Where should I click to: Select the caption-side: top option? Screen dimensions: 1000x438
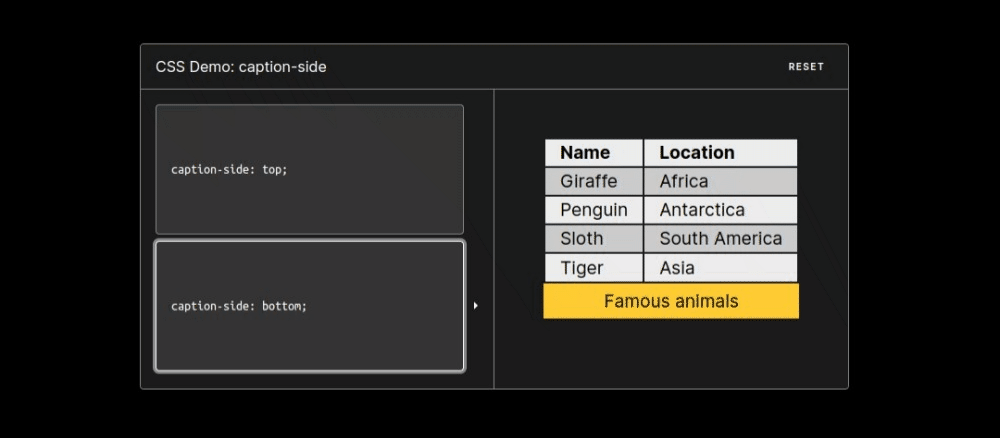(x=309, y=170)
